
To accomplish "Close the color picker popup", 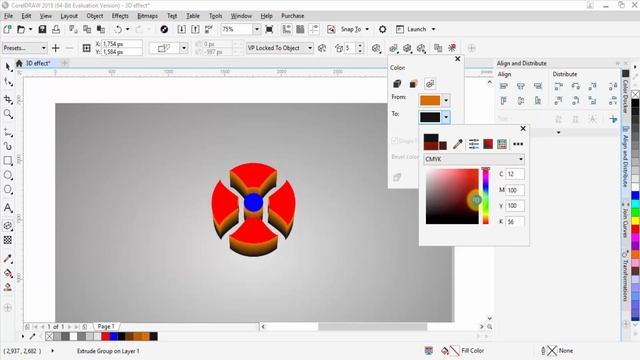I will pyautogui.click(x=523, y=129).
